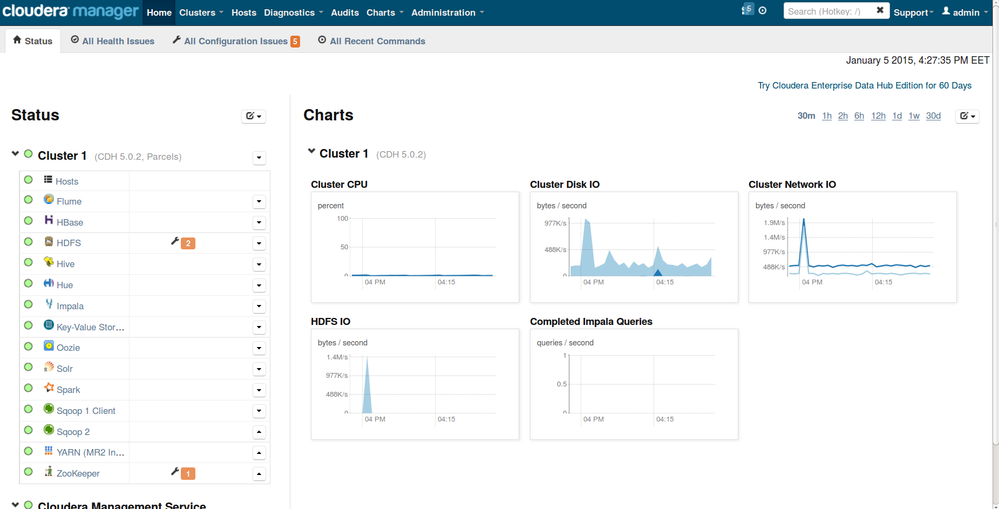This screenshot has width=999, height=509.
Task: Switch to All Configuration Issues tab
Action: [x=236, y=41]
